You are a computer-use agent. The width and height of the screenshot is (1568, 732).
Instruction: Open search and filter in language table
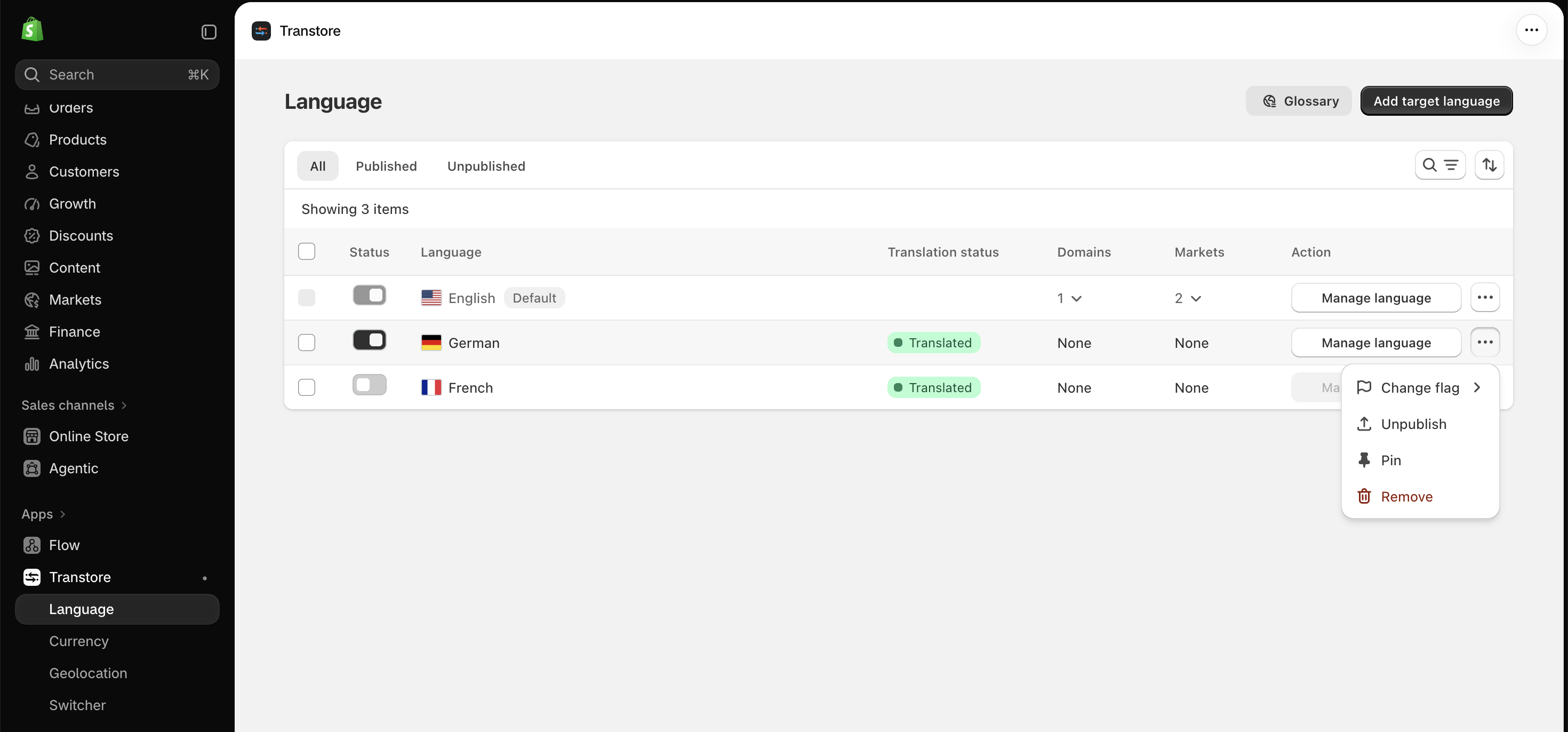[x=1440, y=165]
